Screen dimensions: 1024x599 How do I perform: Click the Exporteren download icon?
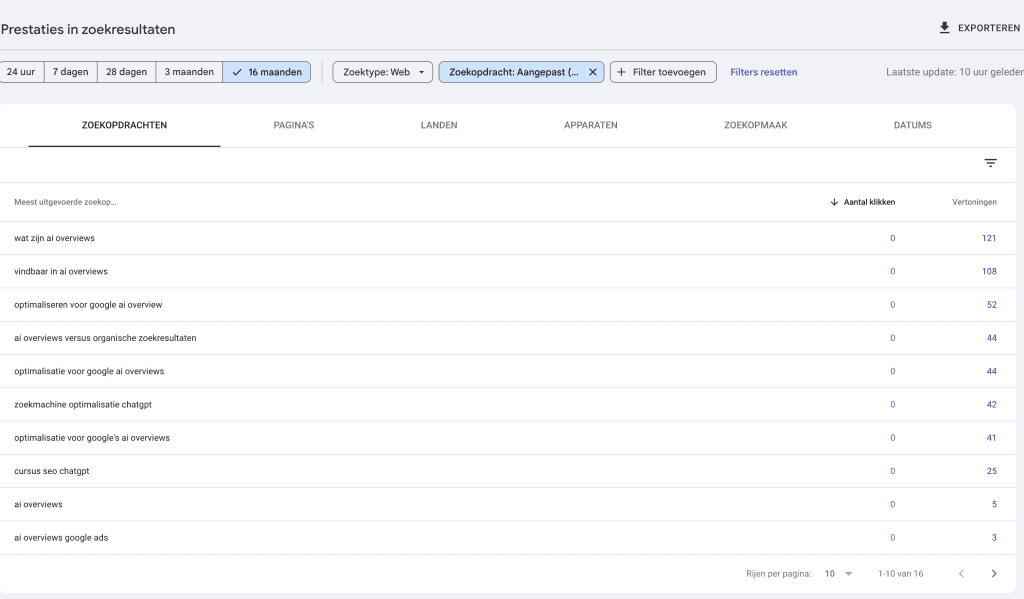(944, 28)
